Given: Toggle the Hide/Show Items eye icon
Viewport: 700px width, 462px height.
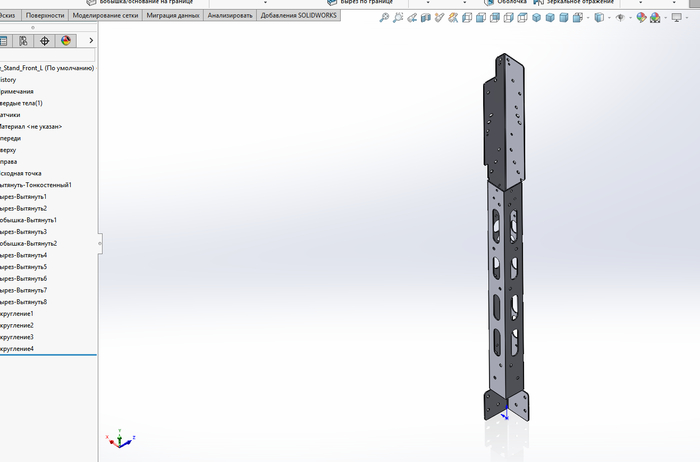Looking at the screenshot, I should click(x=620, y=18).
